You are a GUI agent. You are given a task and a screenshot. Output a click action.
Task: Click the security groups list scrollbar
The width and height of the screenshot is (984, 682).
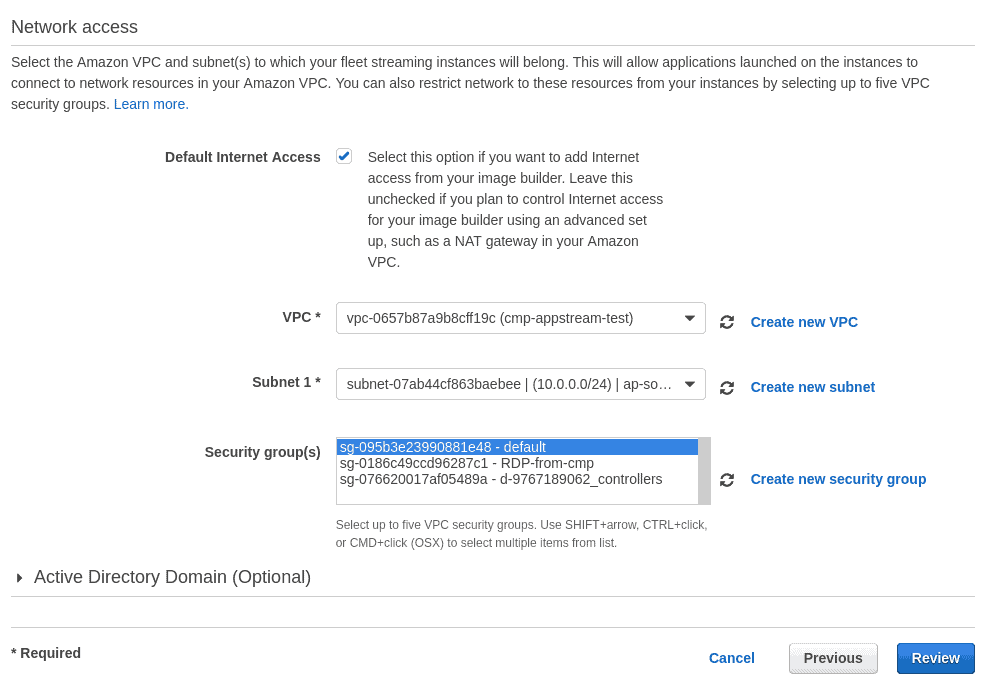[x=704, y=471]
